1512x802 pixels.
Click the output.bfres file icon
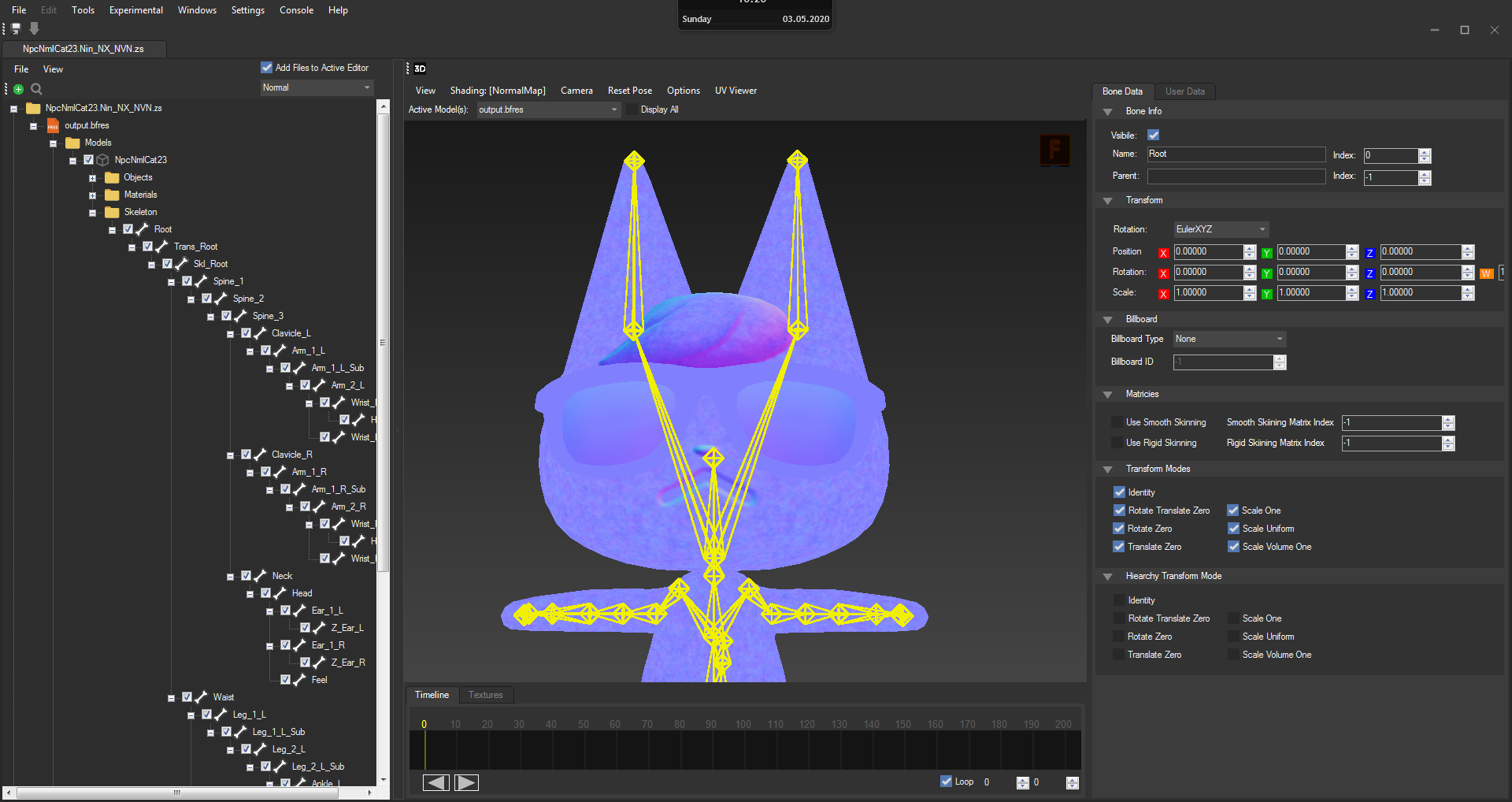[53, 125]
